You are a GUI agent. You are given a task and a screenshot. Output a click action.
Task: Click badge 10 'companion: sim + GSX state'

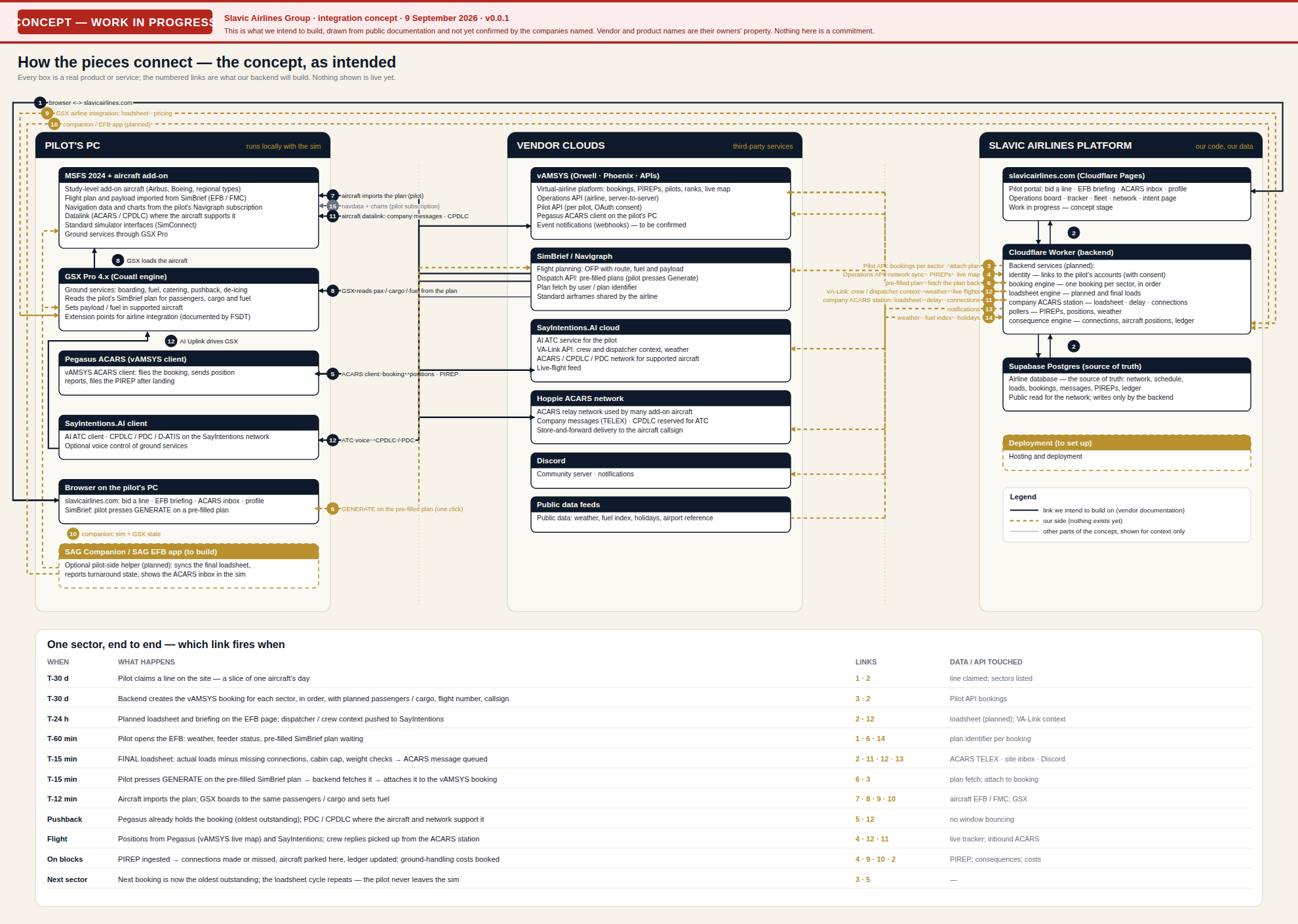pos(73,534)
